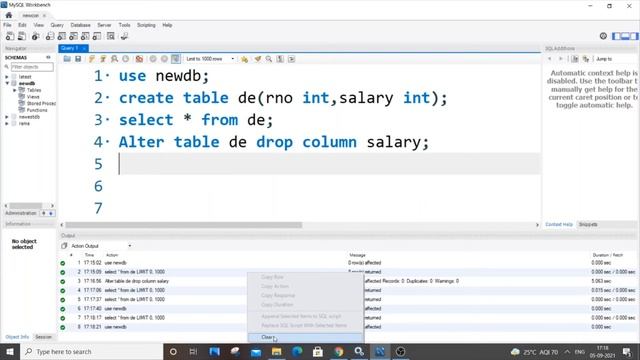The height and width of the screenshot is (360, 640).
Task: Open SQL script file toolbar icon
Action: (22, 36)
